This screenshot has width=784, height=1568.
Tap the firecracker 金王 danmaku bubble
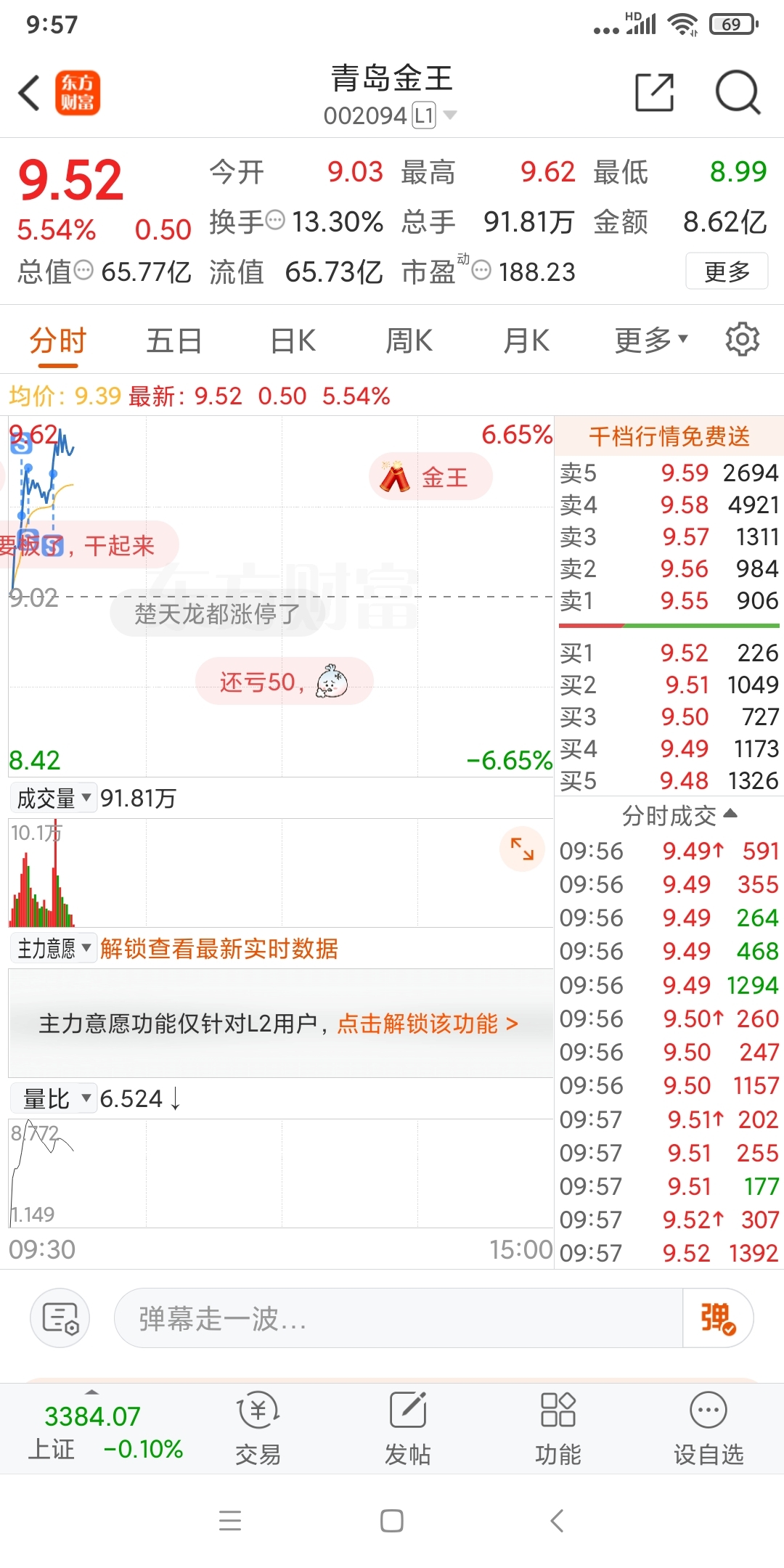431,476
